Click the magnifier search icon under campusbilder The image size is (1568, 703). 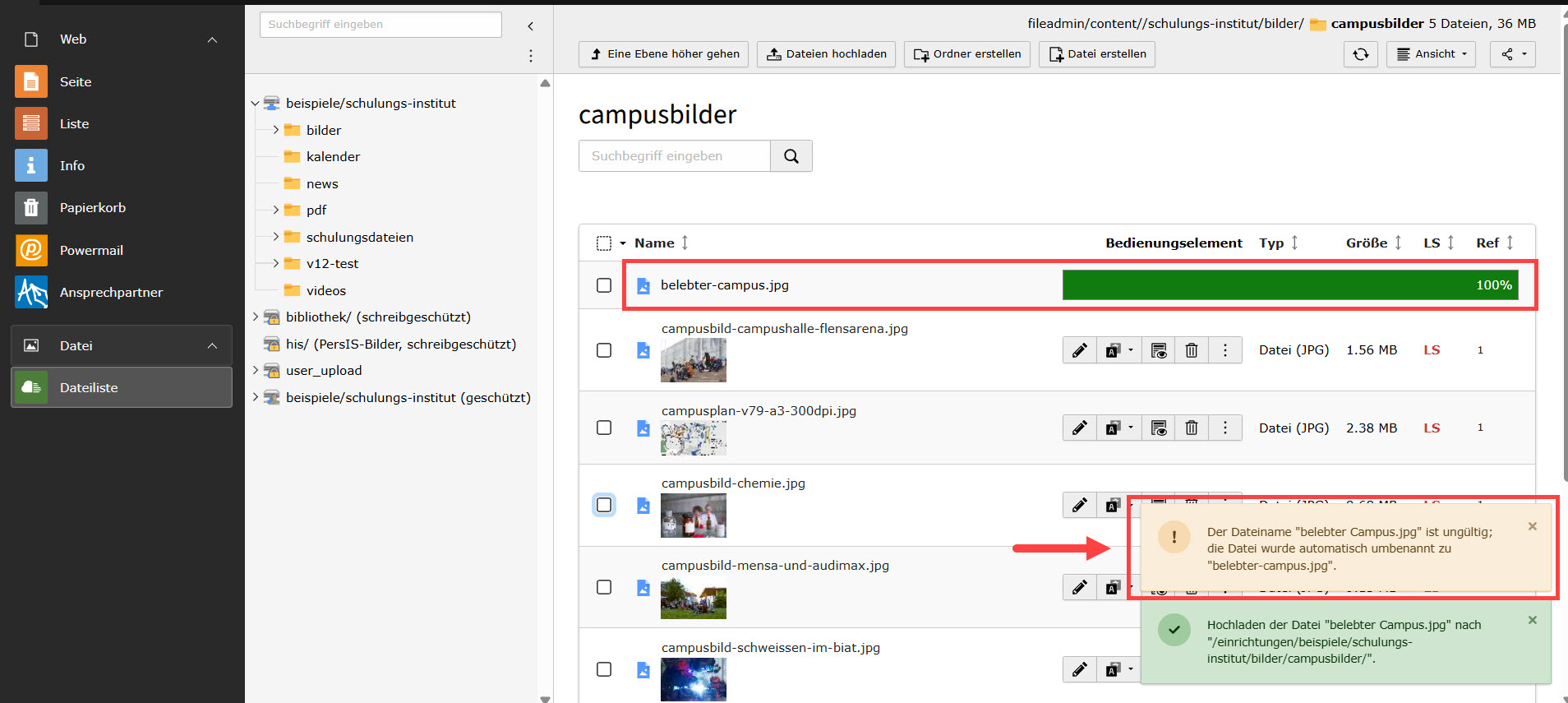[x=791, y=156]
